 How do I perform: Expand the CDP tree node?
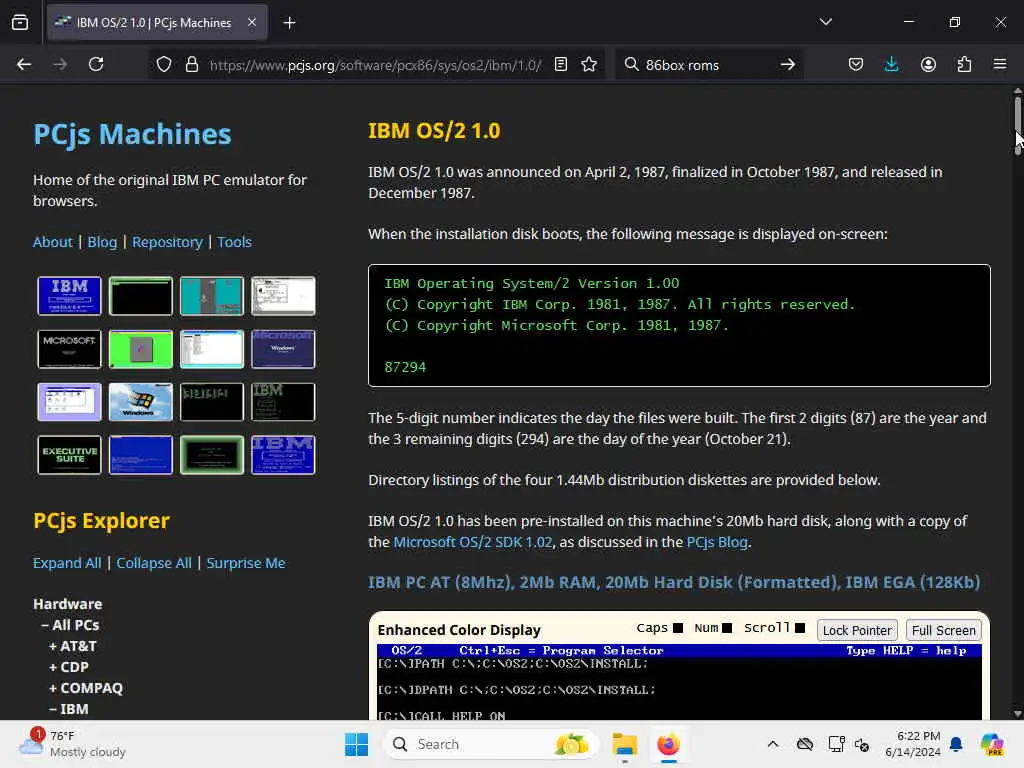(x=69, y=667)
